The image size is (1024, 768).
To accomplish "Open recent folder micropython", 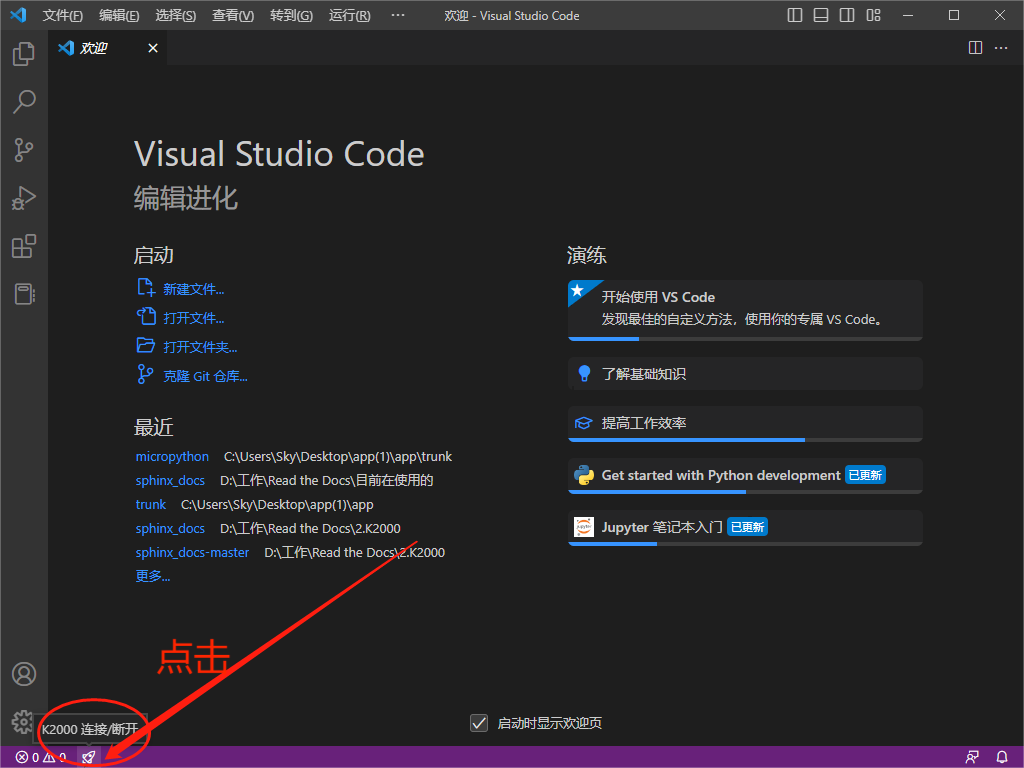I will pyautogui.click(x=172, y=456).
